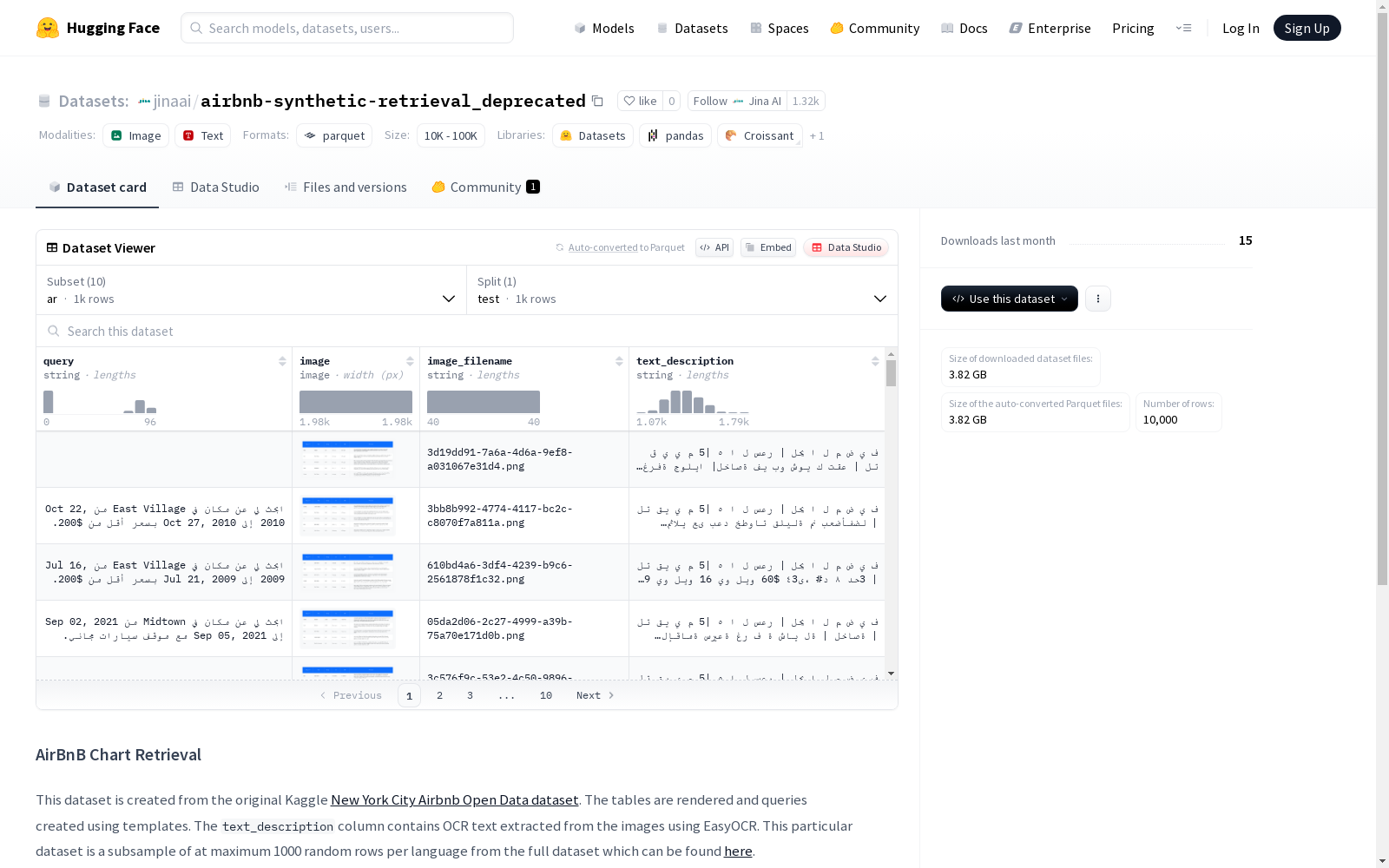Open the Files and versions tab
This screenshot has height=868, width=1389.
(x=346, y=187)
